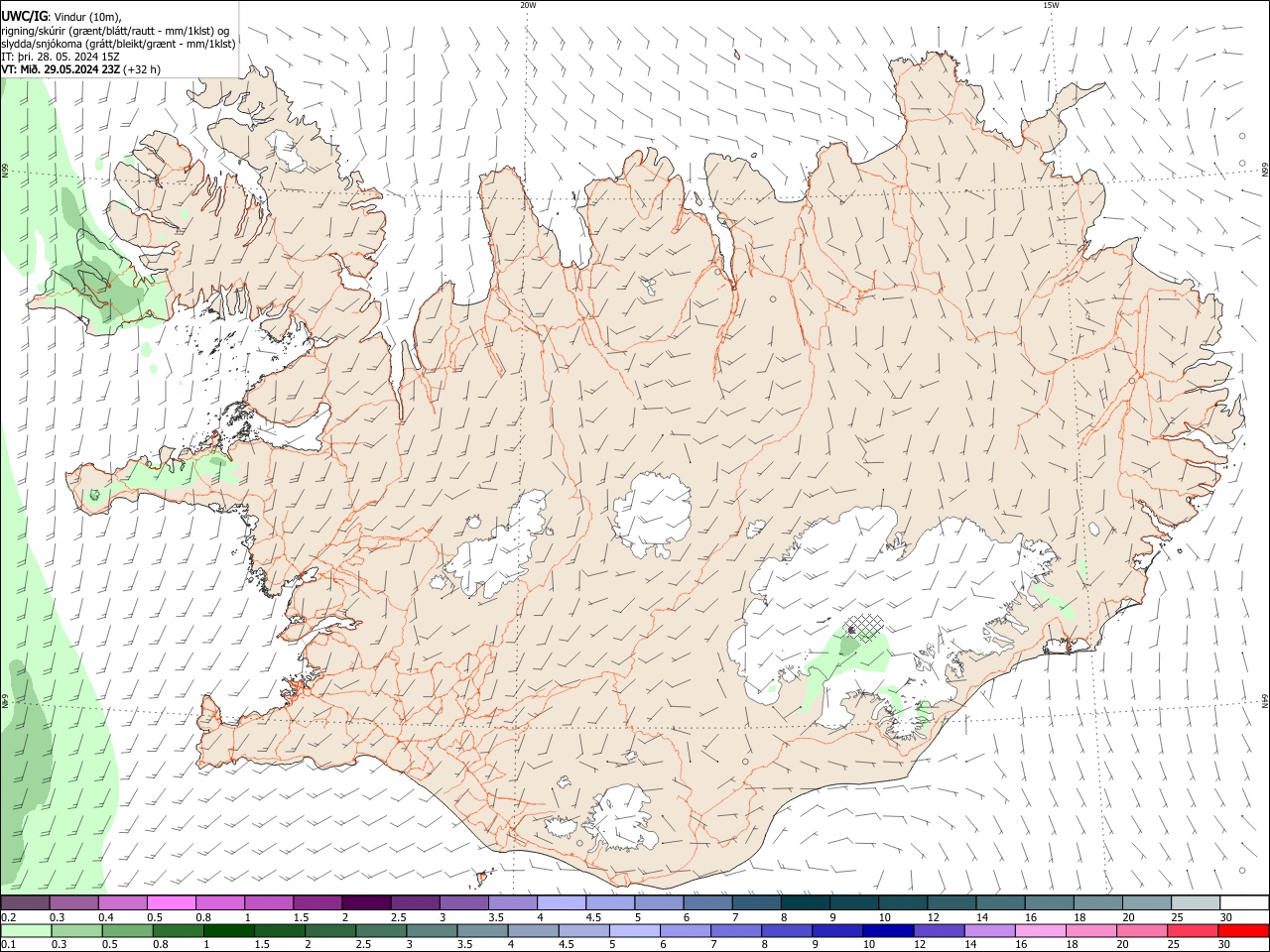Pick the lower scale swatch between 2 and 2.5

tap(330, 930)
